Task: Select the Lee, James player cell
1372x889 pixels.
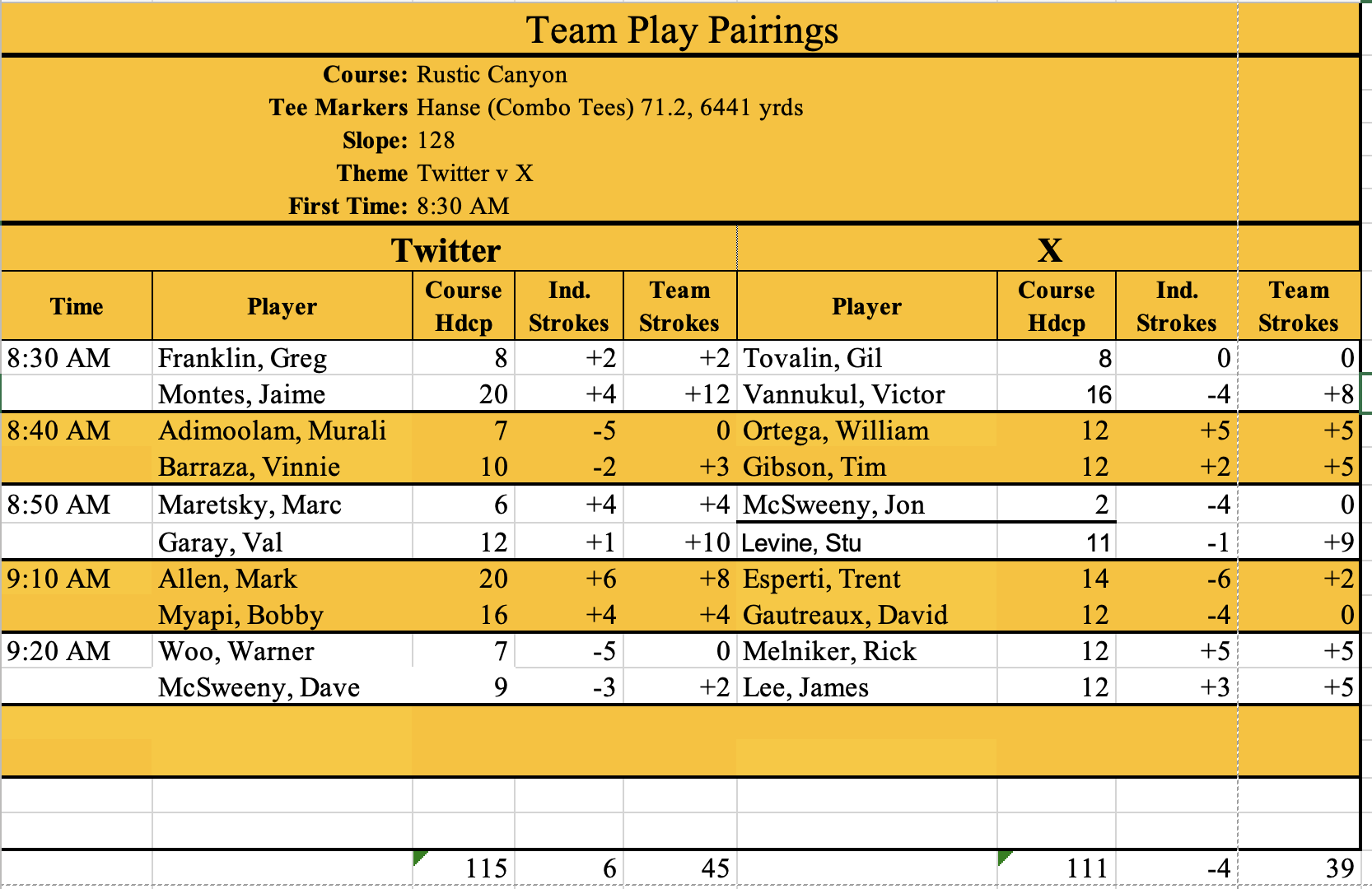Action: [x=805, y=688]
